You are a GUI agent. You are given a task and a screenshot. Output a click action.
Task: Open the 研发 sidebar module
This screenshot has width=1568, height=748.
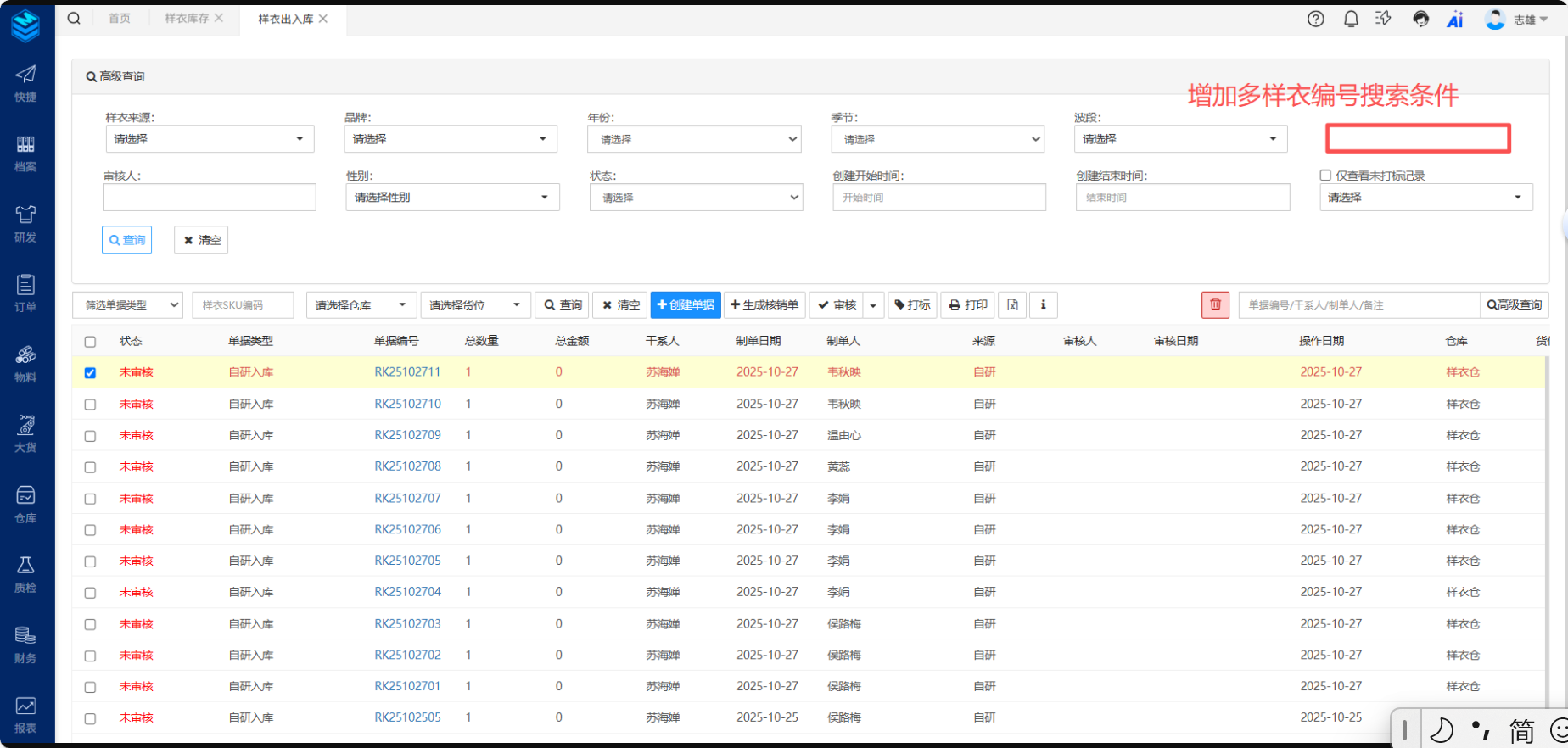(x=25, y=224)
